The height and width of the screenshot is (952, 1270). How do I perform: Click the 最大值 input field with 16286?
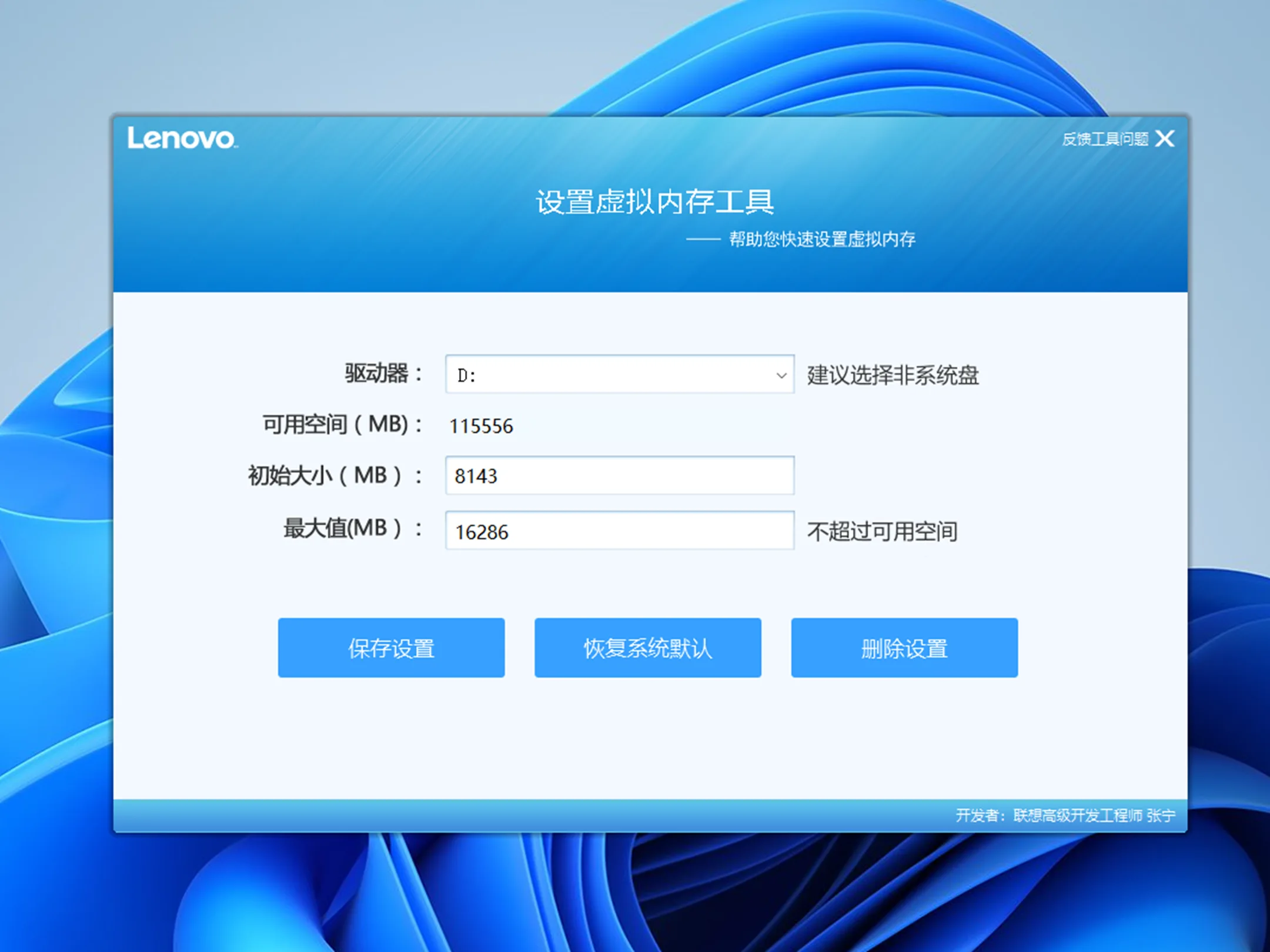point(620,531)
